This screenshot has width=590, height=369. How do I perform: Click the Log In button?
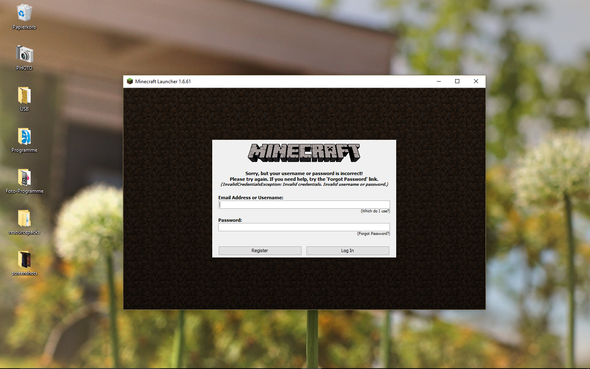coord(348,251)
